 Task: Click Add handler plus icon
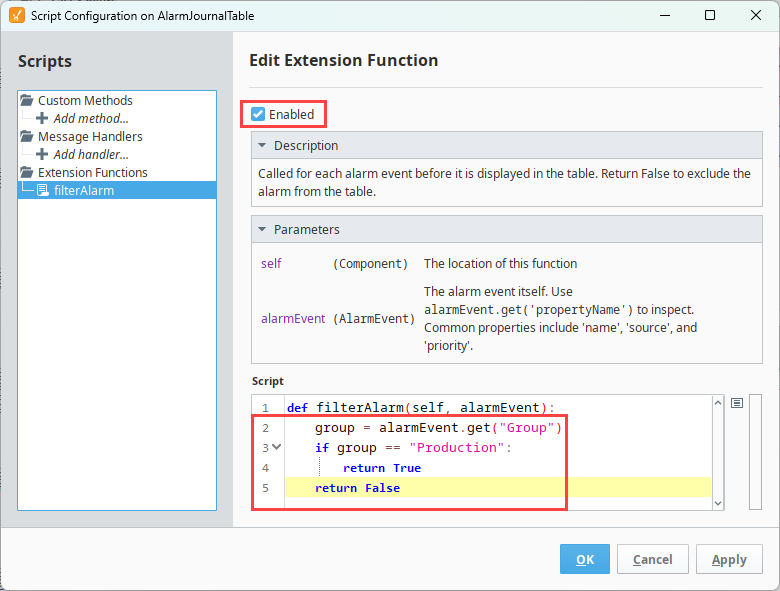pyautogui.click(x=42, y=154)
